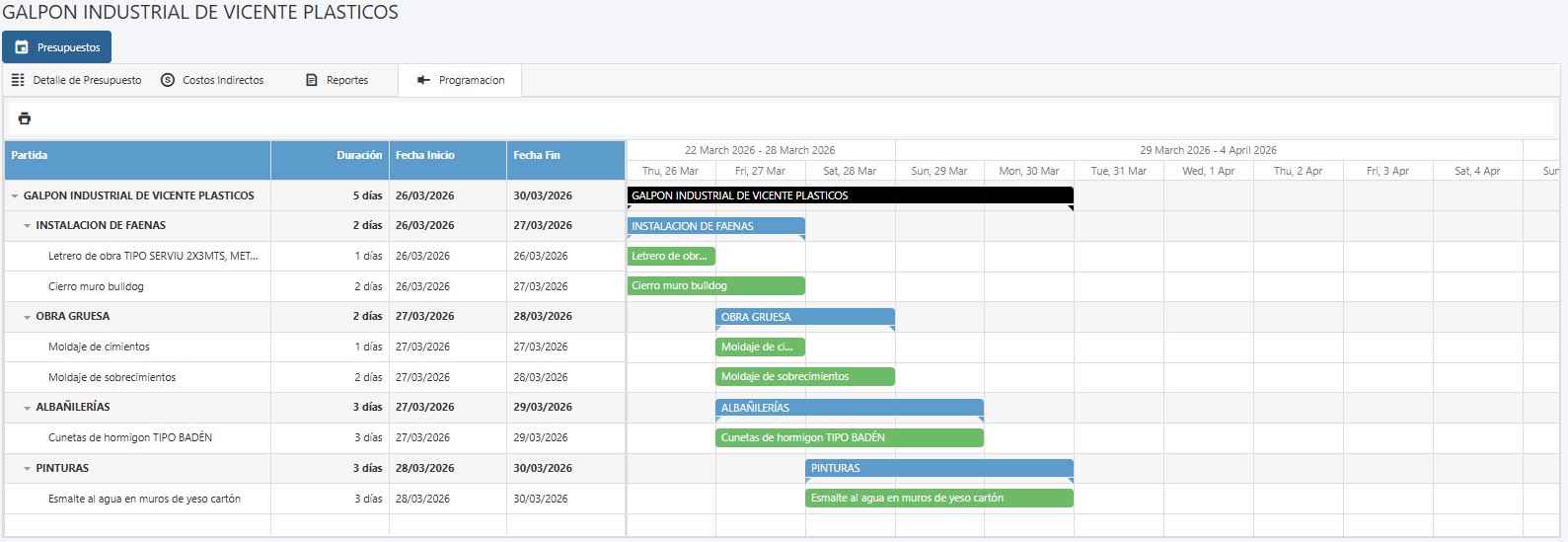Viewport: 1568px width, 542px height.
Task: Open the Detalle de Presupuesto tab
Action: pos(87,80)
